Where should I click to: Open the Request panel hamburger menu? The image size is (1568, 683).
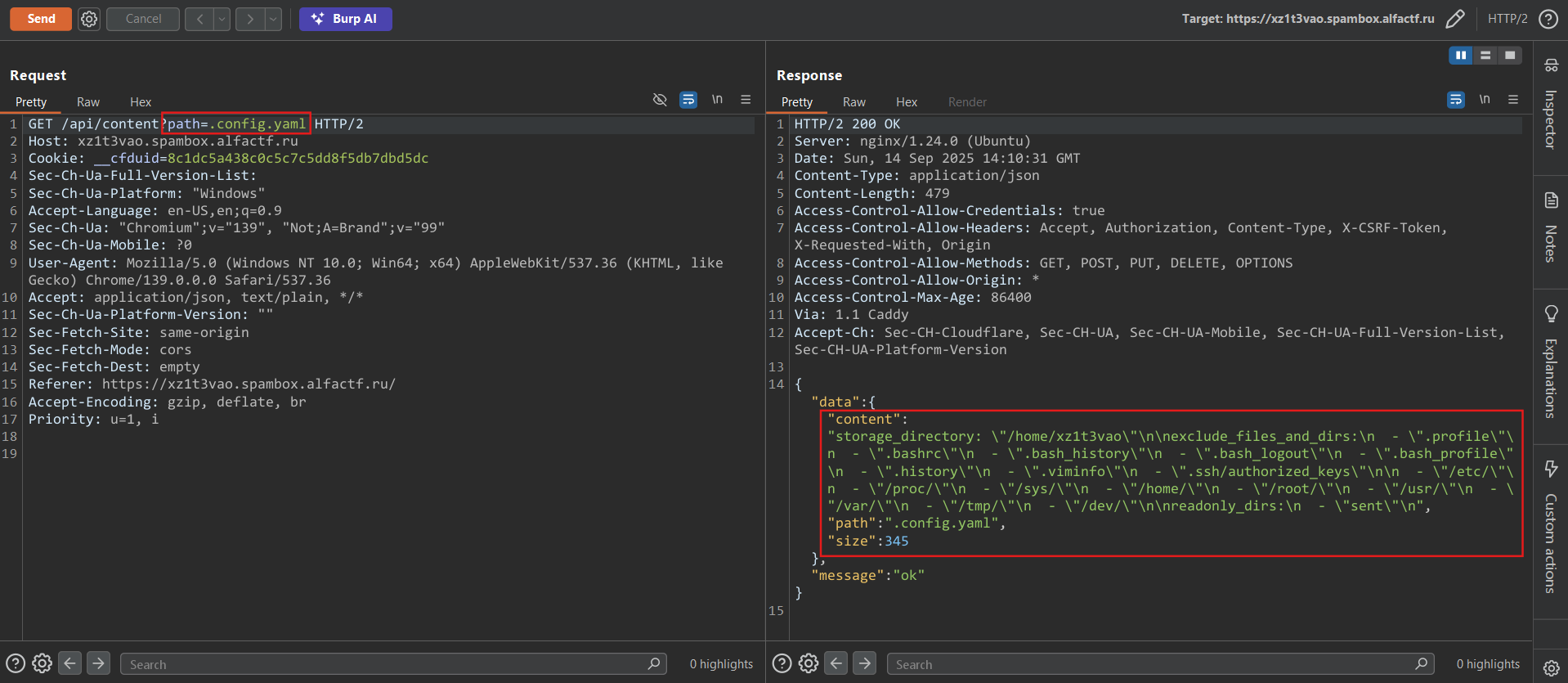point(746,100)
